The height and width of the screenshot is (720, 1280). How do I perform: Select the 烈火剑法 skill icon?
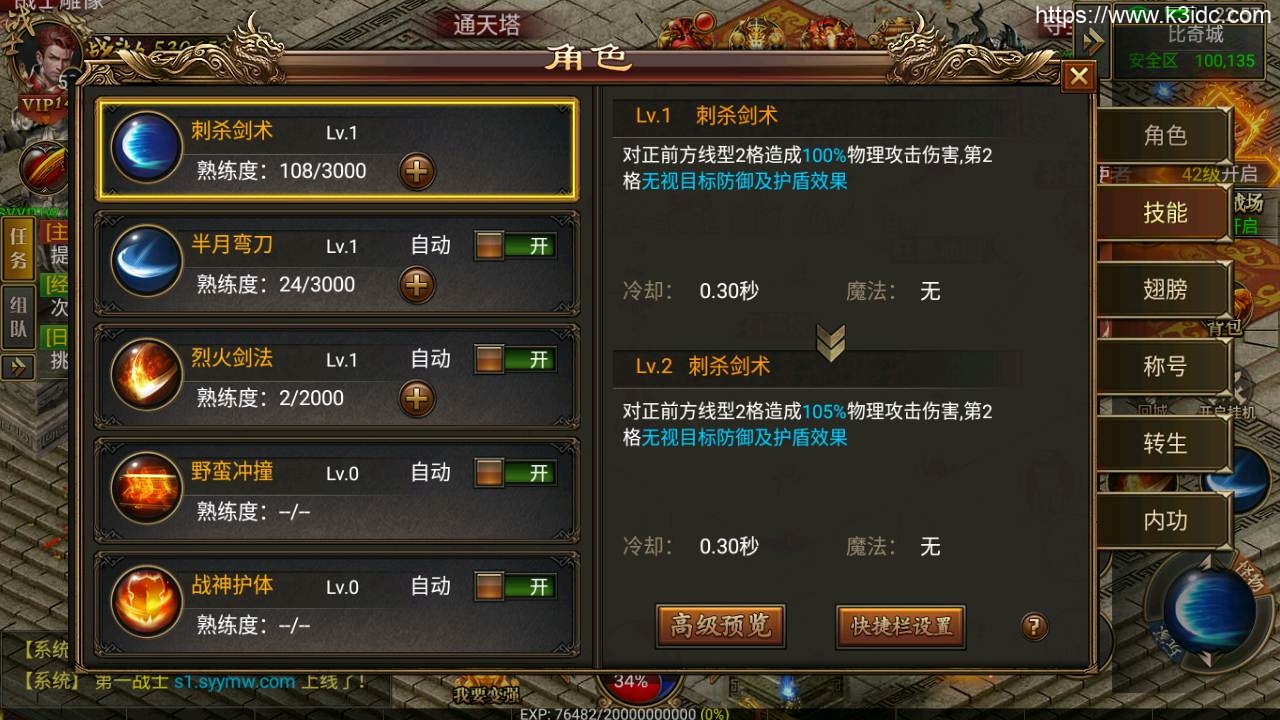[146, 374]
